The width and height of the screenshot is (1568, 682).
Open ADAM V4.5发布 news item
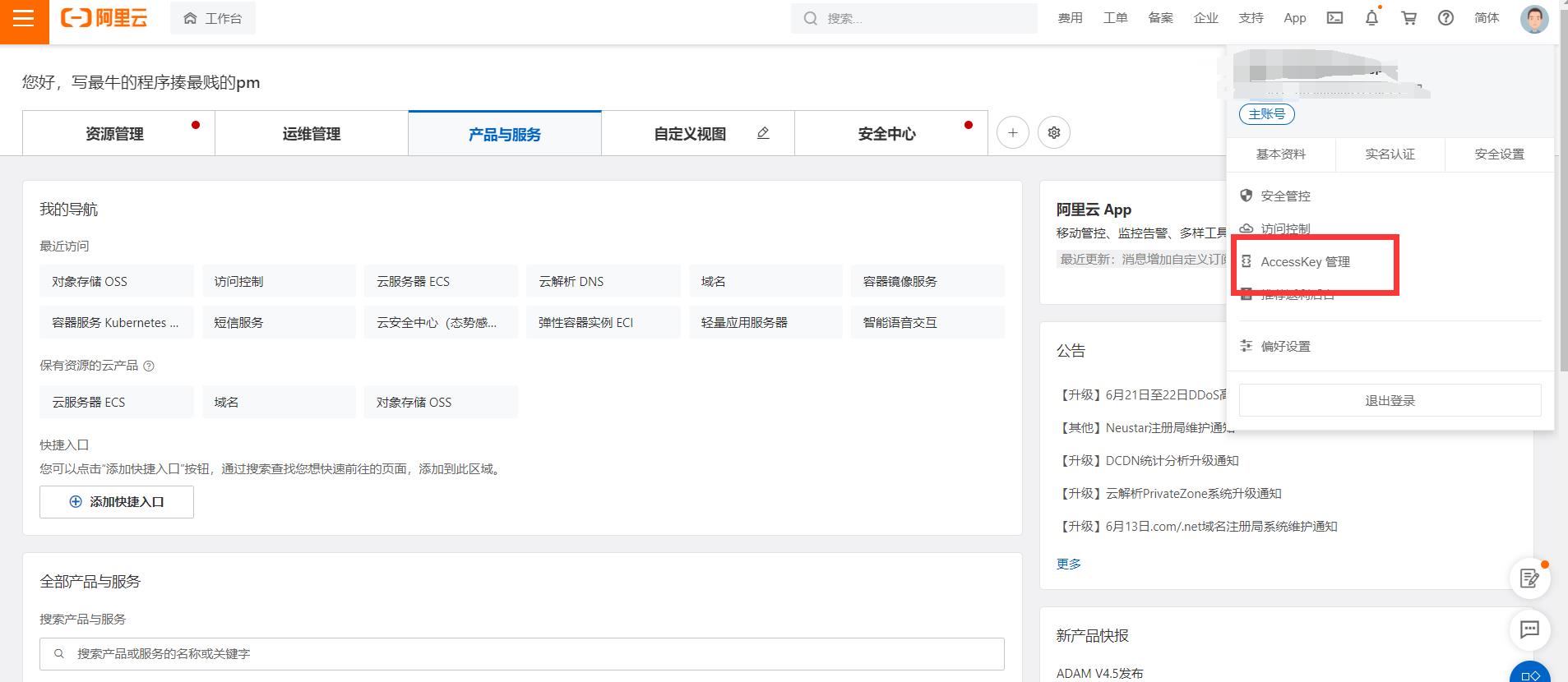pyautogui.click(x=1099, y=673)
